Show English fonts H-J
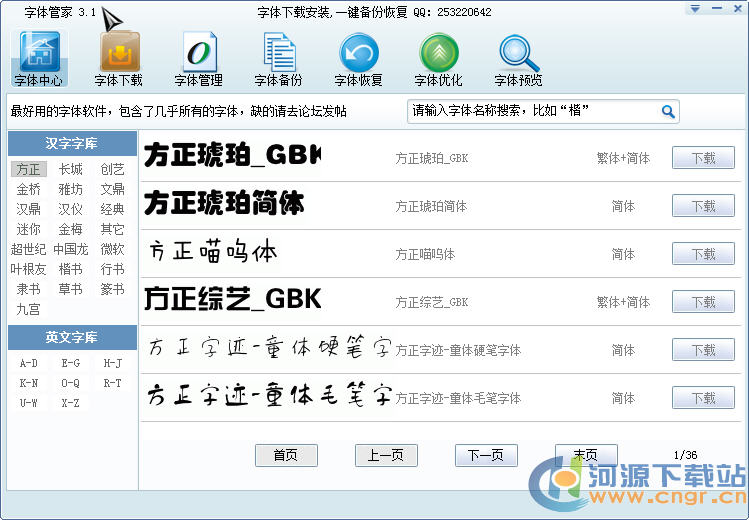749x520 pixels. [112, 364]
